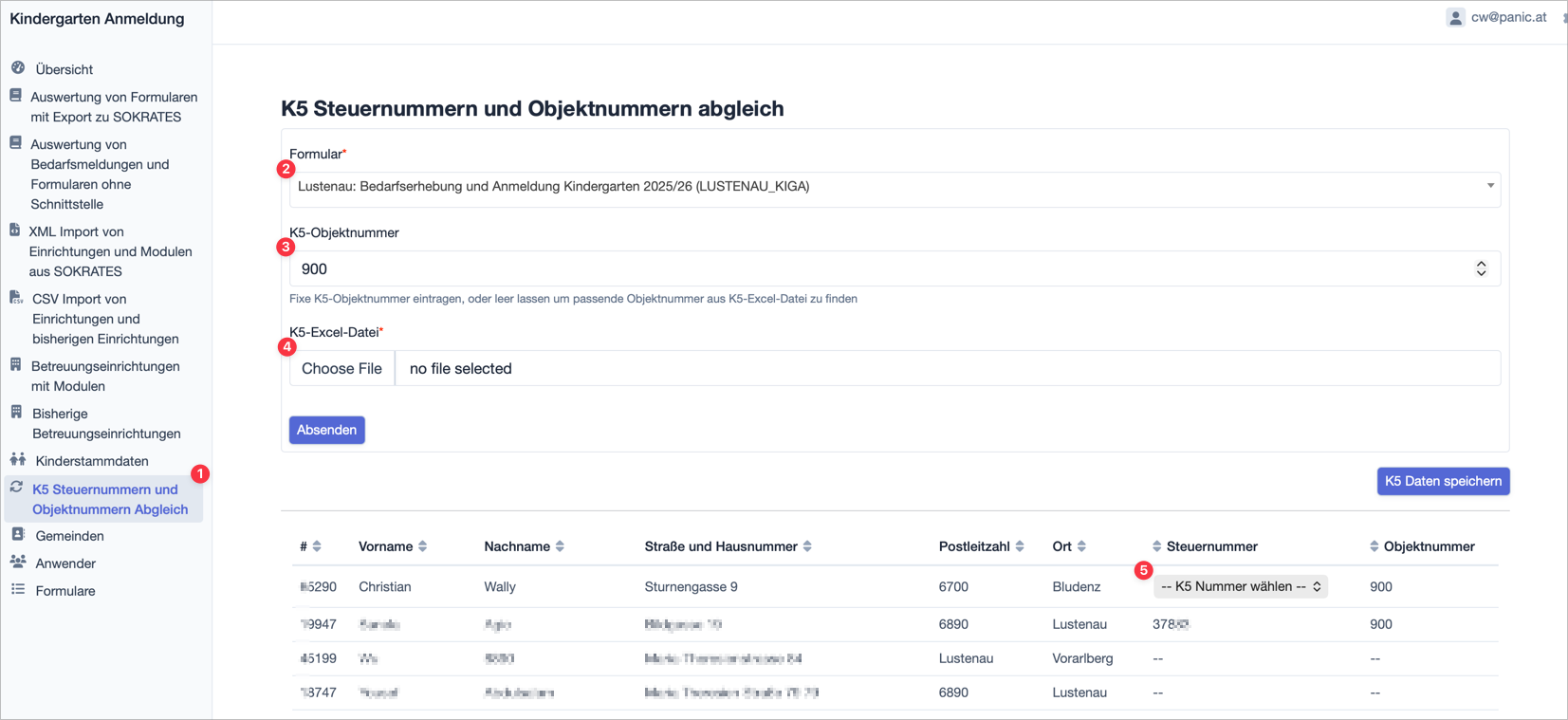Click the K5-Objektnummer stepper arrows
This screenshot has height=720, width=1568.
click(1481, 268)
